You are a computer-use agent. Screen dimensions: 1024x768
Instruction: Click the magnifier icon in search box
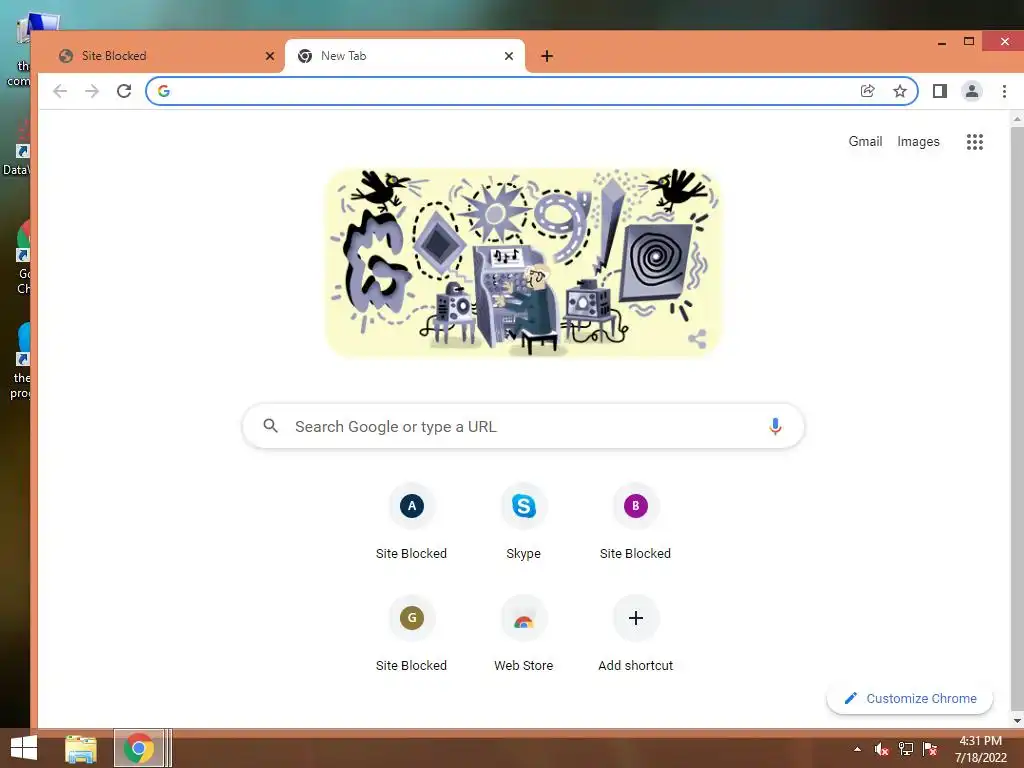coord(270,426)
